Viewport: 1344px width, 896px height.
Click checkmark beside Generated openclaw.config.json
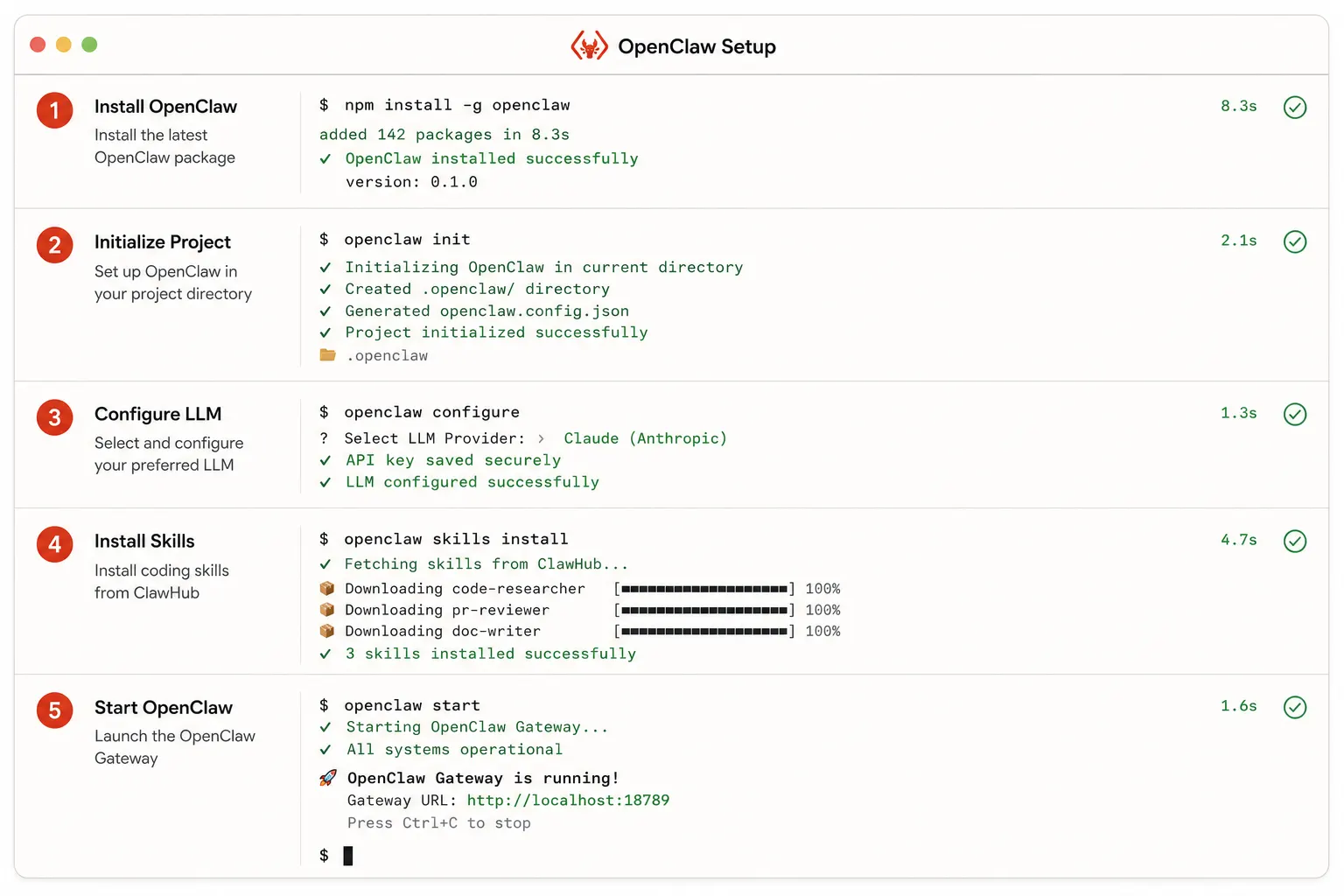pyautogui.click(x=325, y=311)
